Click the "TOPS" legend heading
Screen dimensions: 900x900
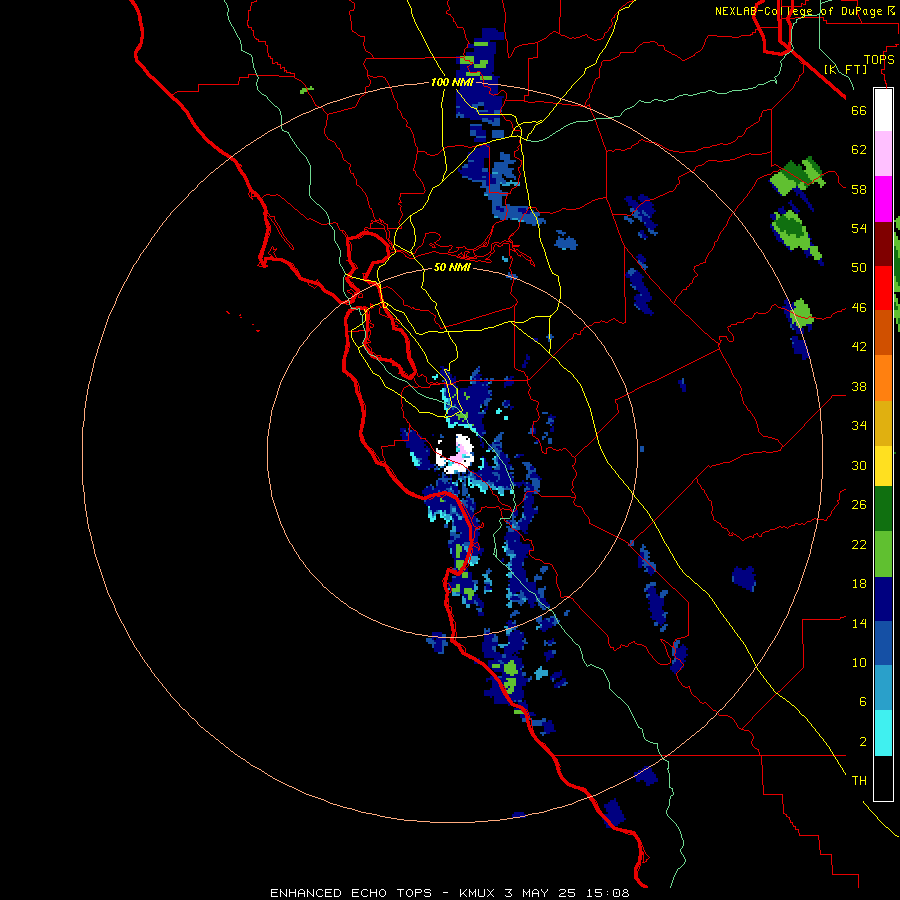[x=879, y=60]
